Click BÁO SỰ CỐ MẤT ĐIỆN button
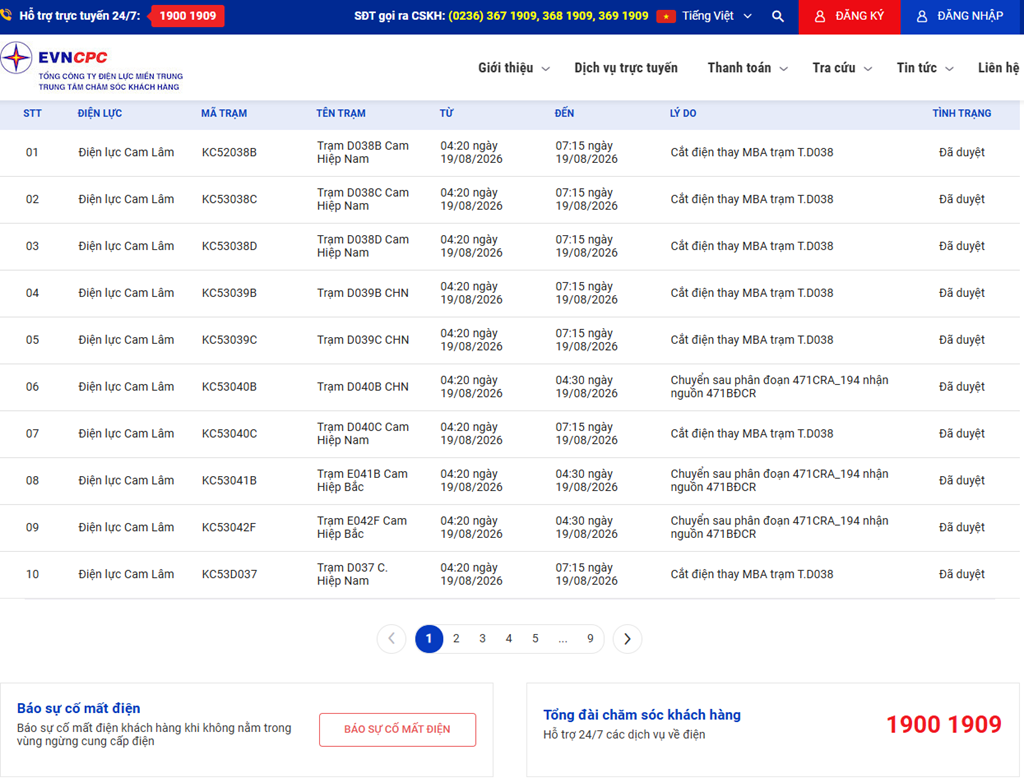Image resolution: width=1024 pixels, height=778 pixels. click(x=397, y=730)
